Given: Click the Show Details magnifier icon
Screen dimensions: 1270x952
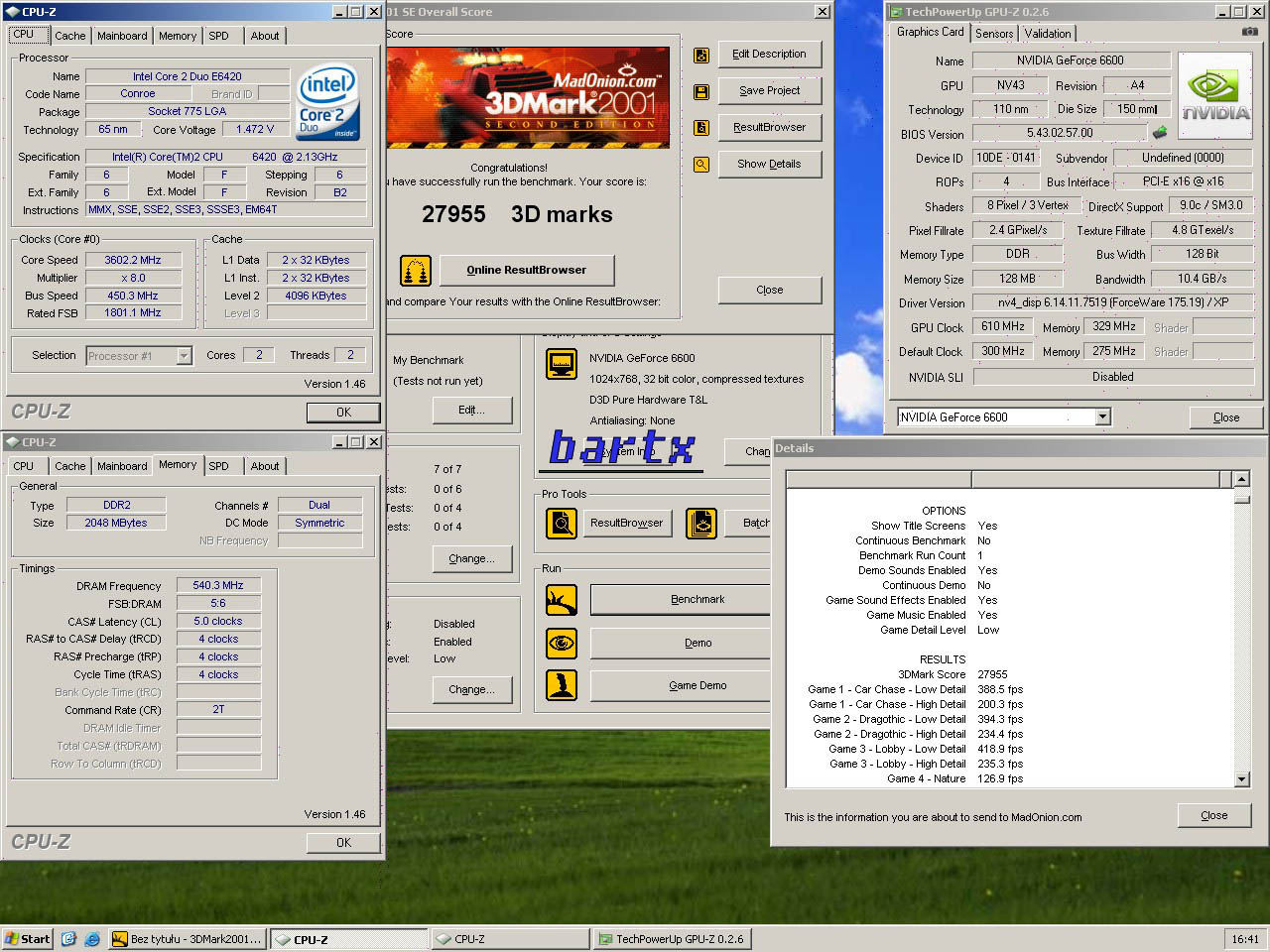Looking at the screenshot, I should coord(701,165).
